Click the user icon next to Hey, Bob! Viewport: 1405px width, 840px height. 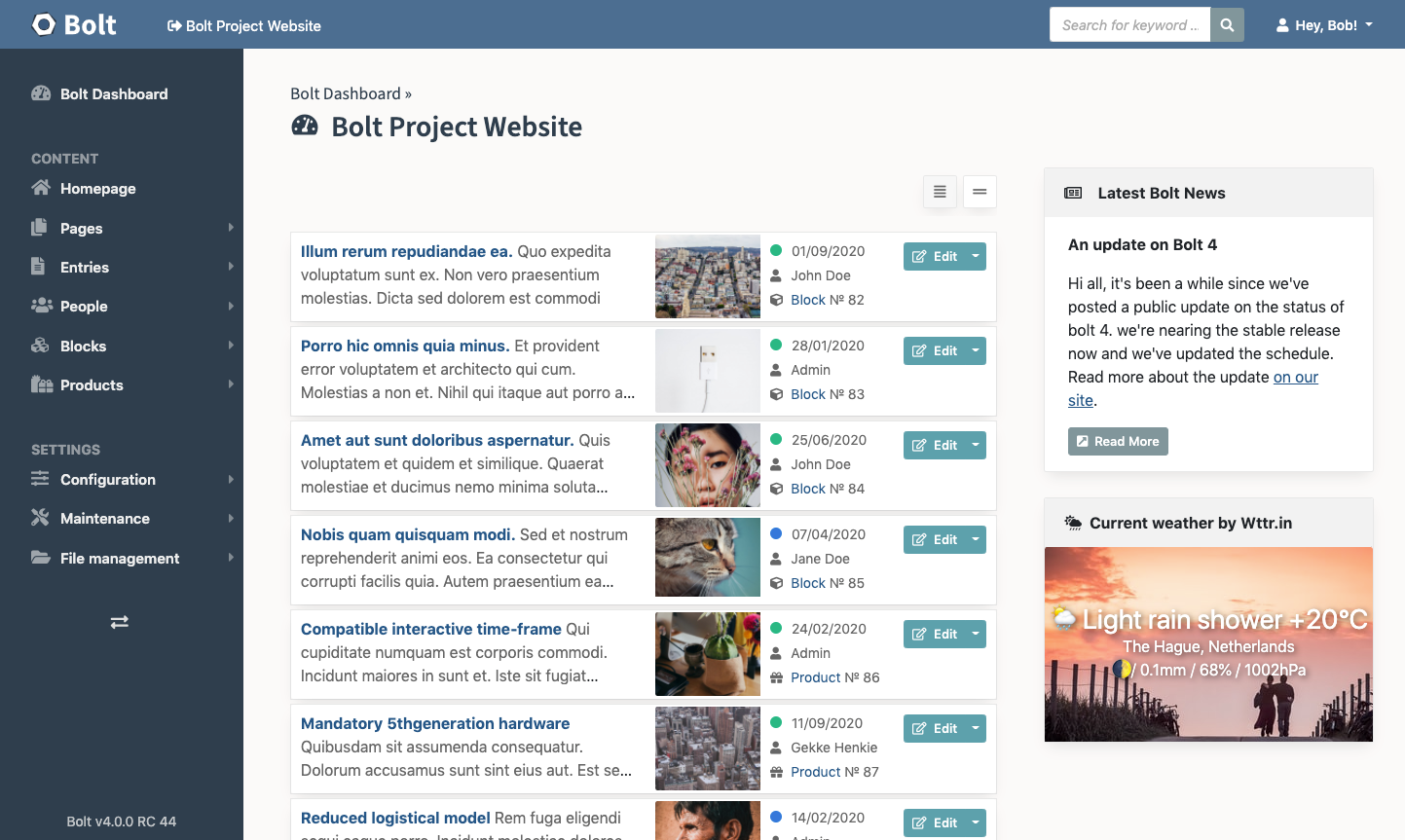[x=1282, y=25]
